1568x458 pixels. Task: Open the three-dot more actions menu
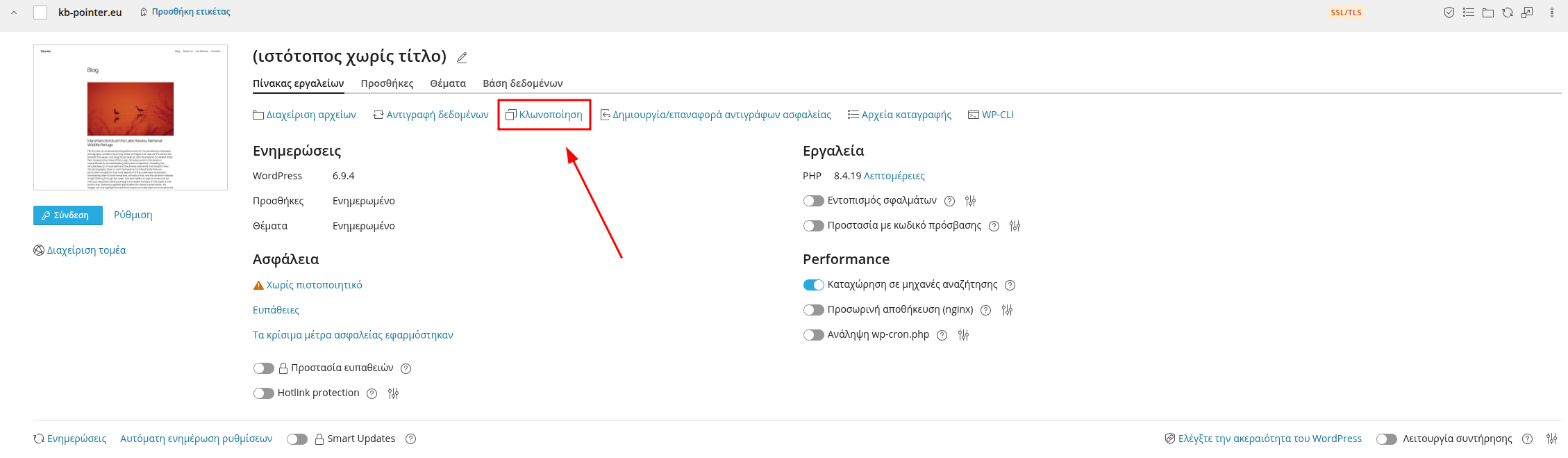1551,13
